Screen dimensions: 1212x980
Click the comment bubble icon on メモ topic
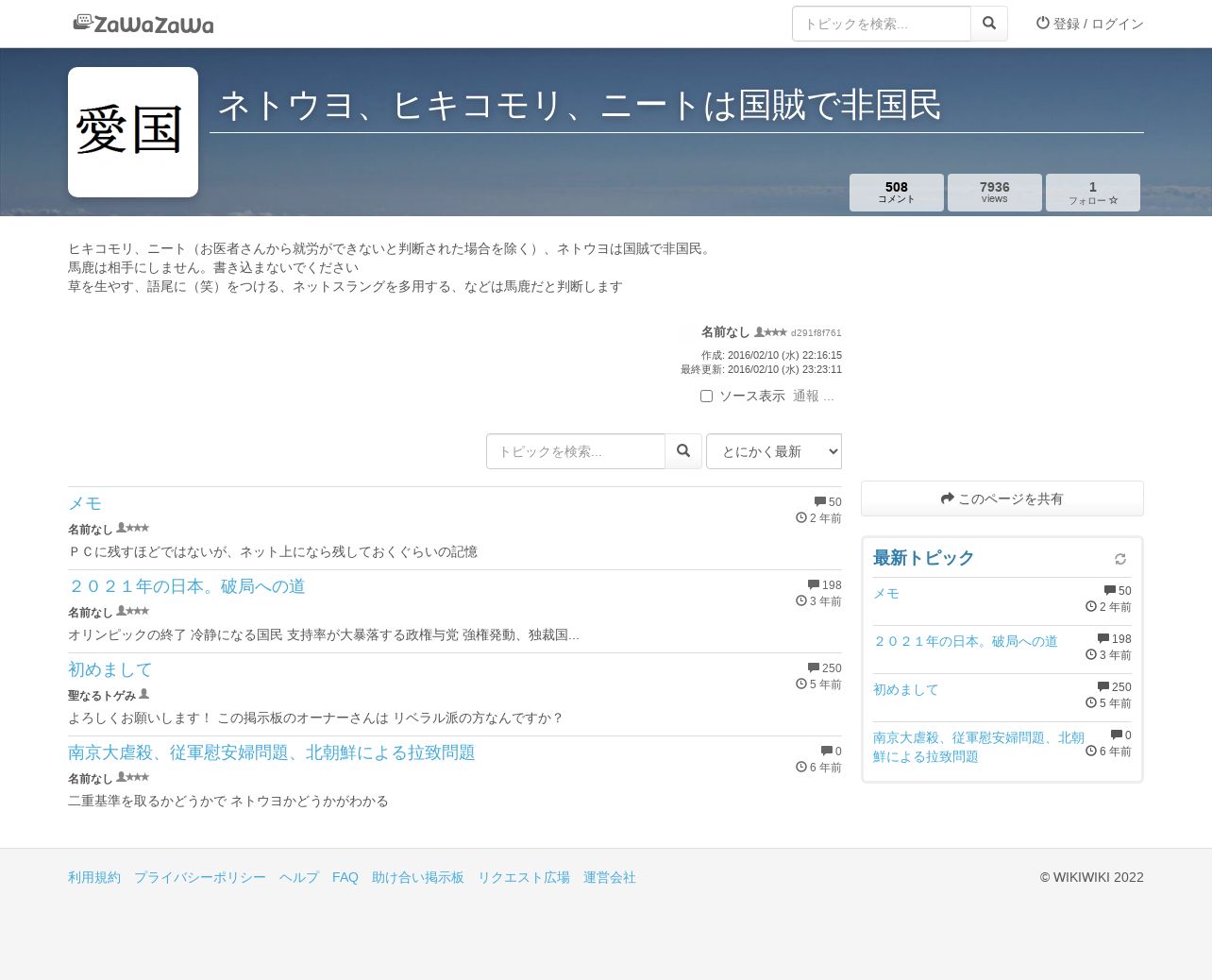tap(819, 502)
